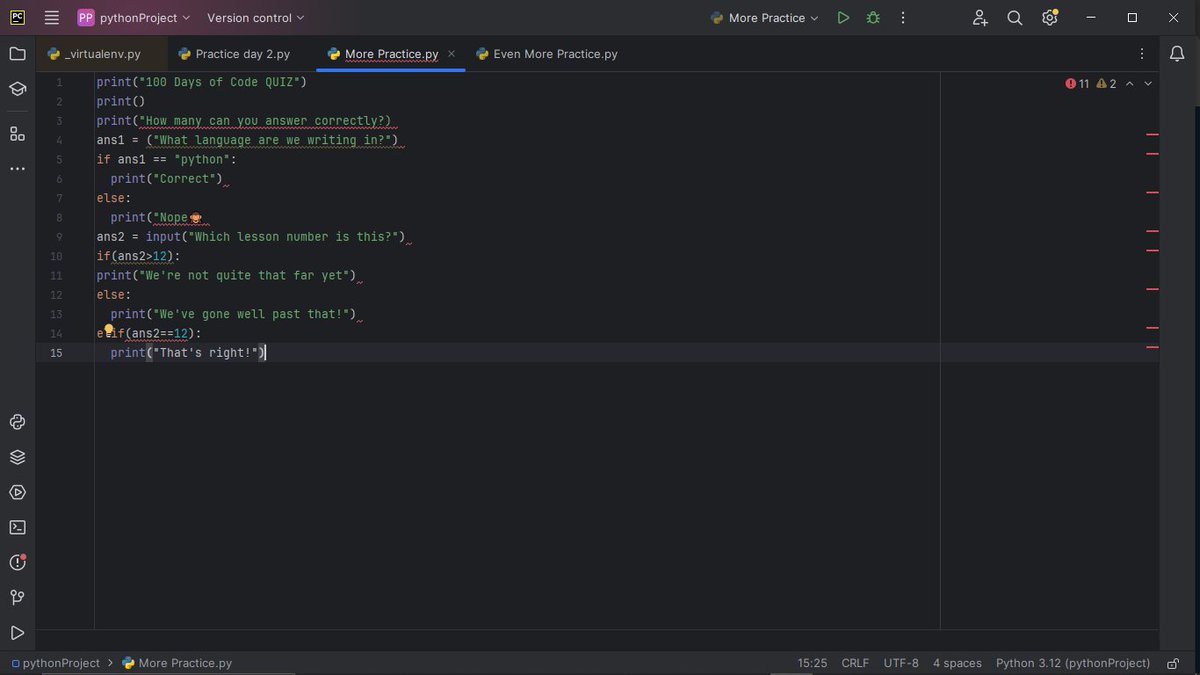Open Notifications bell icon
Screen dimensions: 1200x675
(1177, 54)
